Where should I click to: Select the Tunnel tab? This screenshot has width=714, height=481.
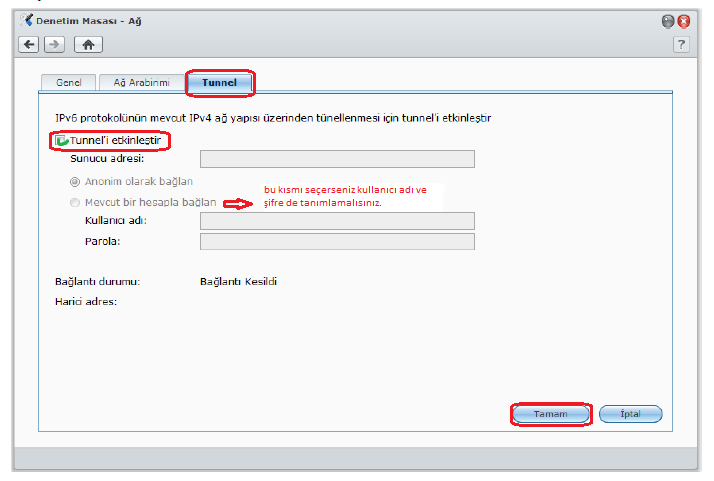point(219,83)
